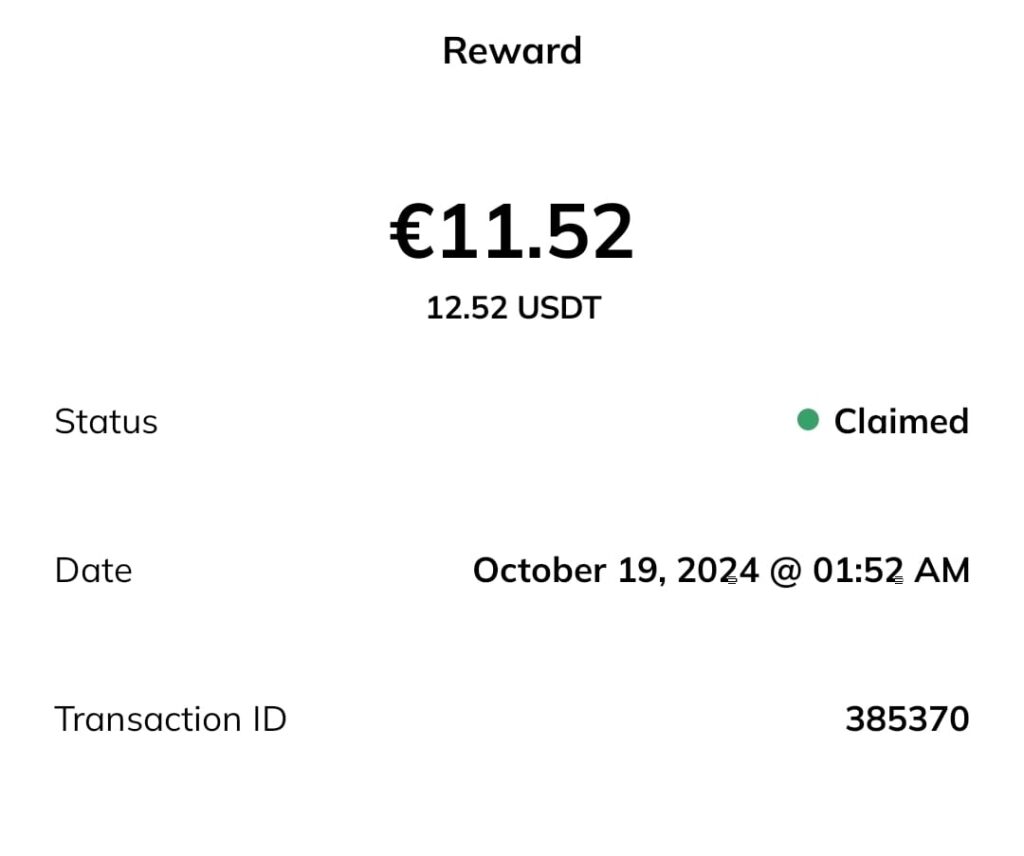Select the €11.52 reward amount
The image size is (1024, 856).
512,232
